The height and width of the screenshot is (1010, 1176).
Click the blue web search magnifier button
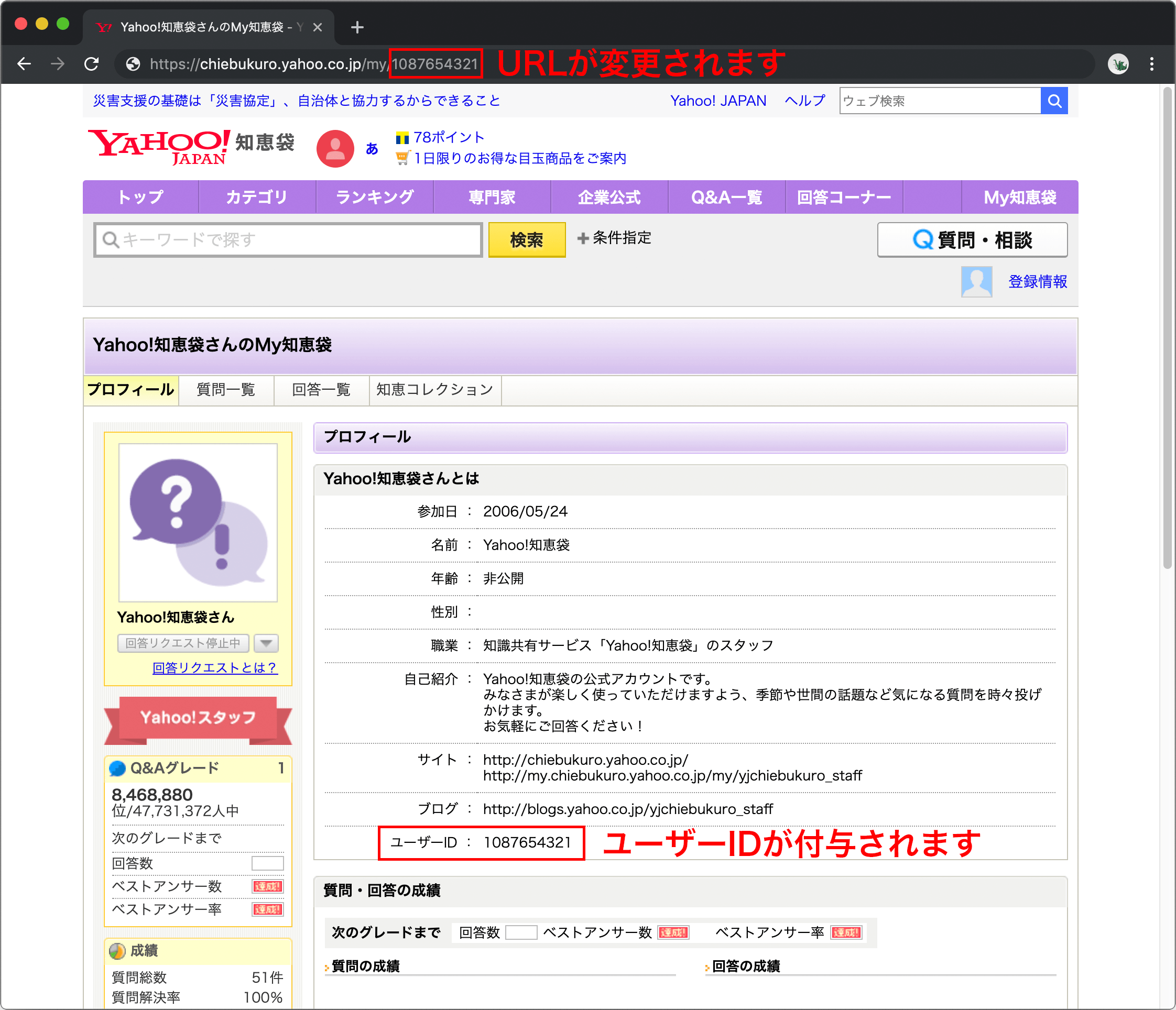[x=1054, y=101]
